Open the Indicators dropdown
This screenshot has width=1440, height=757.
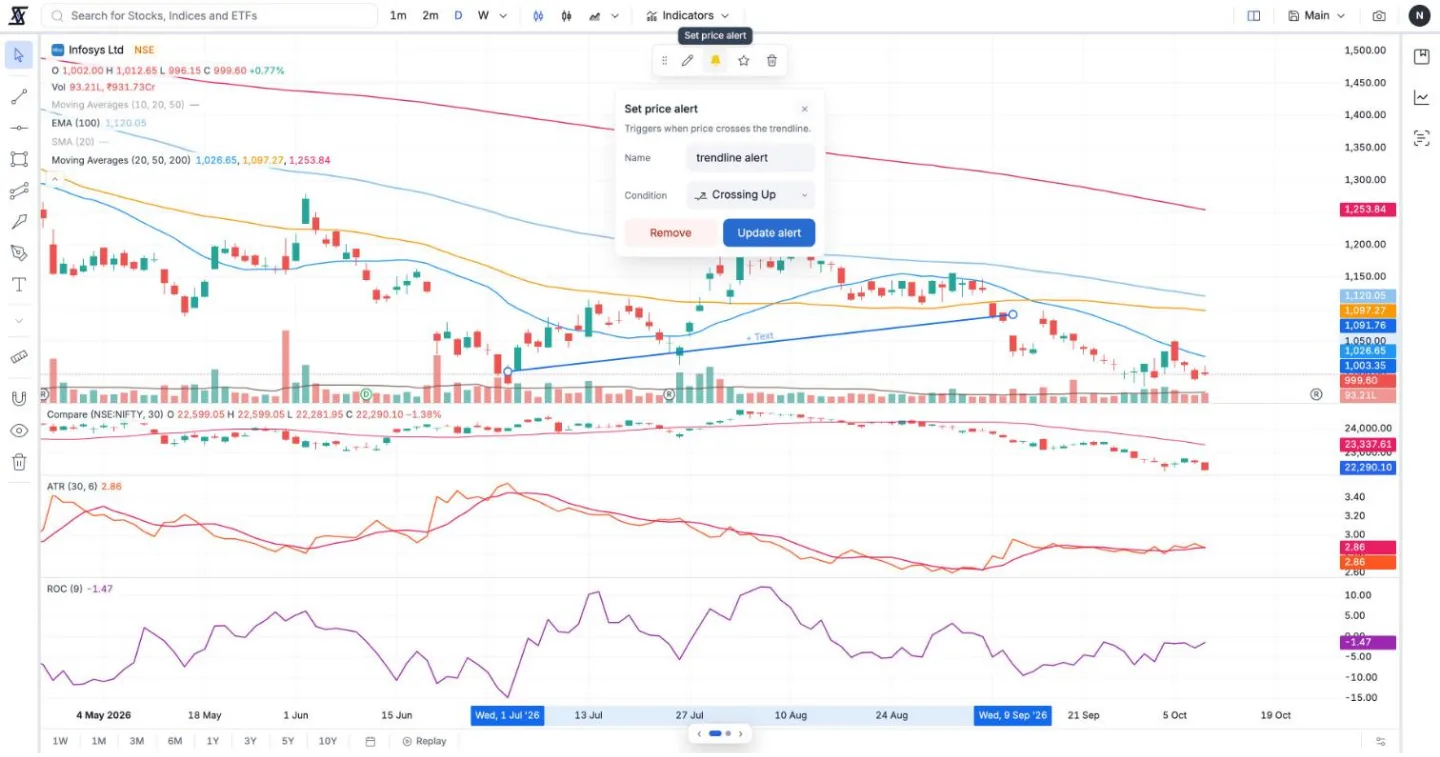[688, 16]
